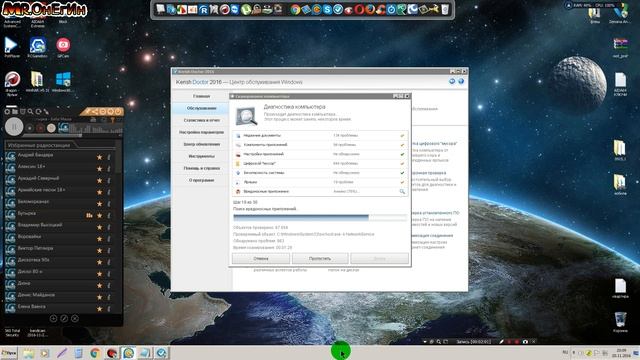This screenshot has height=360, width=640.
Task: Click the refresh icon in the radio player toolbar
Action: 38,111
